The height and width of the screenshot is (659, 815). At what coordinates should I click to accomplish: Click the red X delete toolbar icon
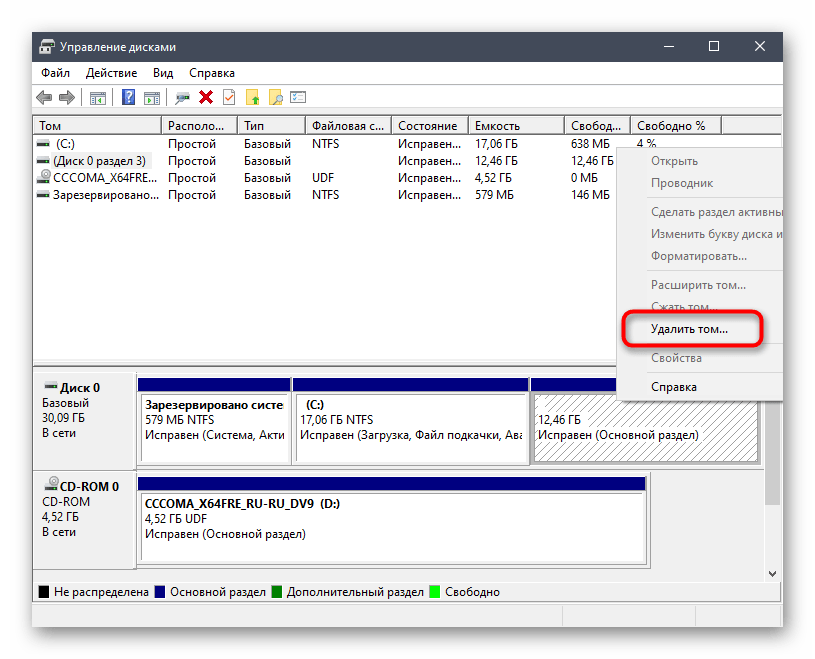point(206,98)
